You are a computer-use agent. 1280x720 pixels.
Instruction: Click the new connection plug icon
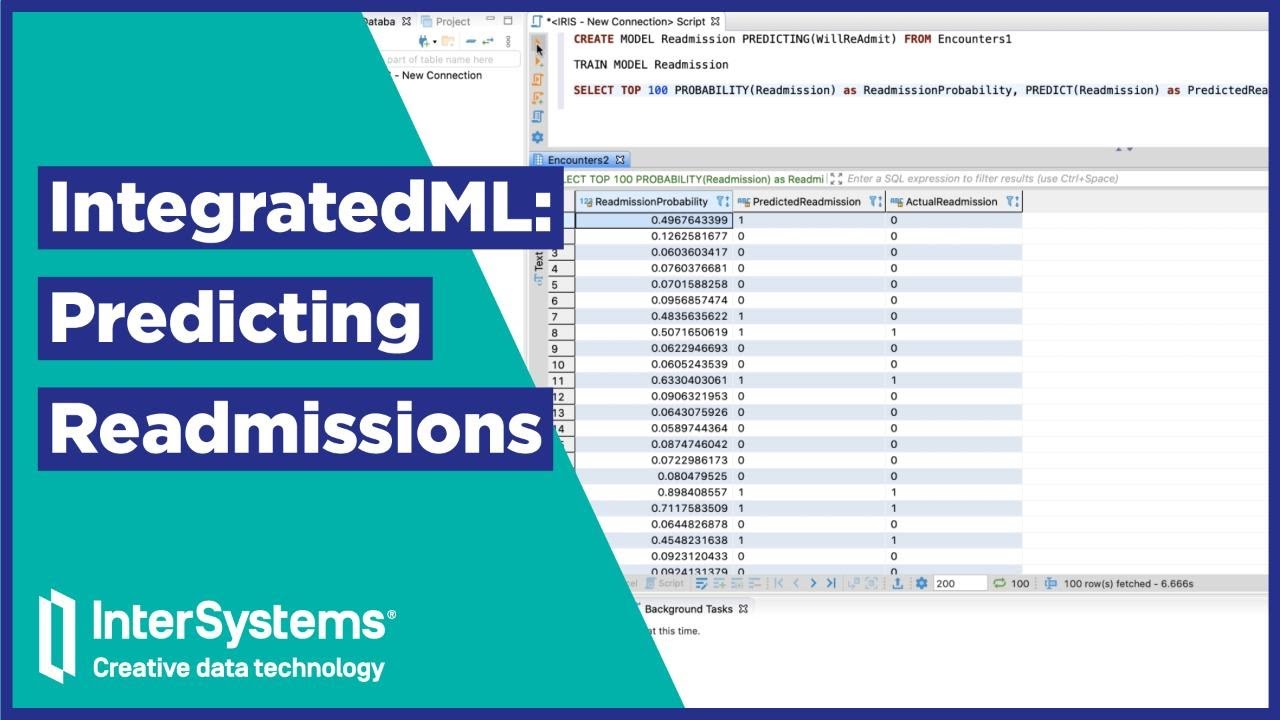click(x=424, y=41)
